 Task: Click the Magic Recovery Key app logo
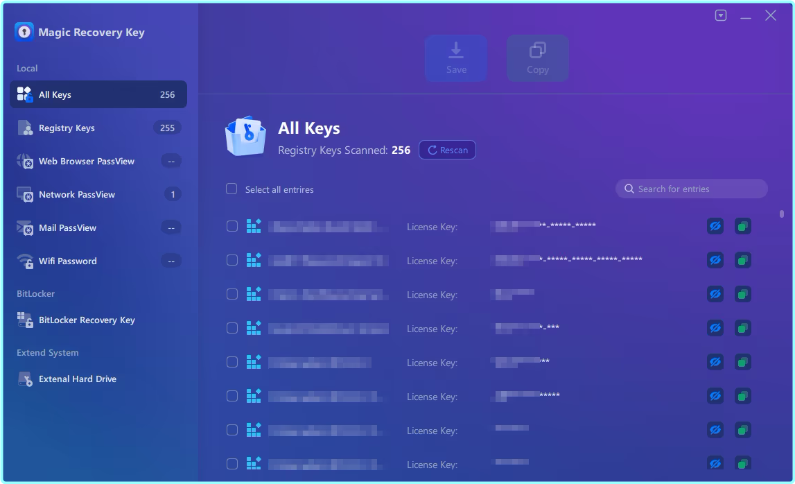pos(24,32)
